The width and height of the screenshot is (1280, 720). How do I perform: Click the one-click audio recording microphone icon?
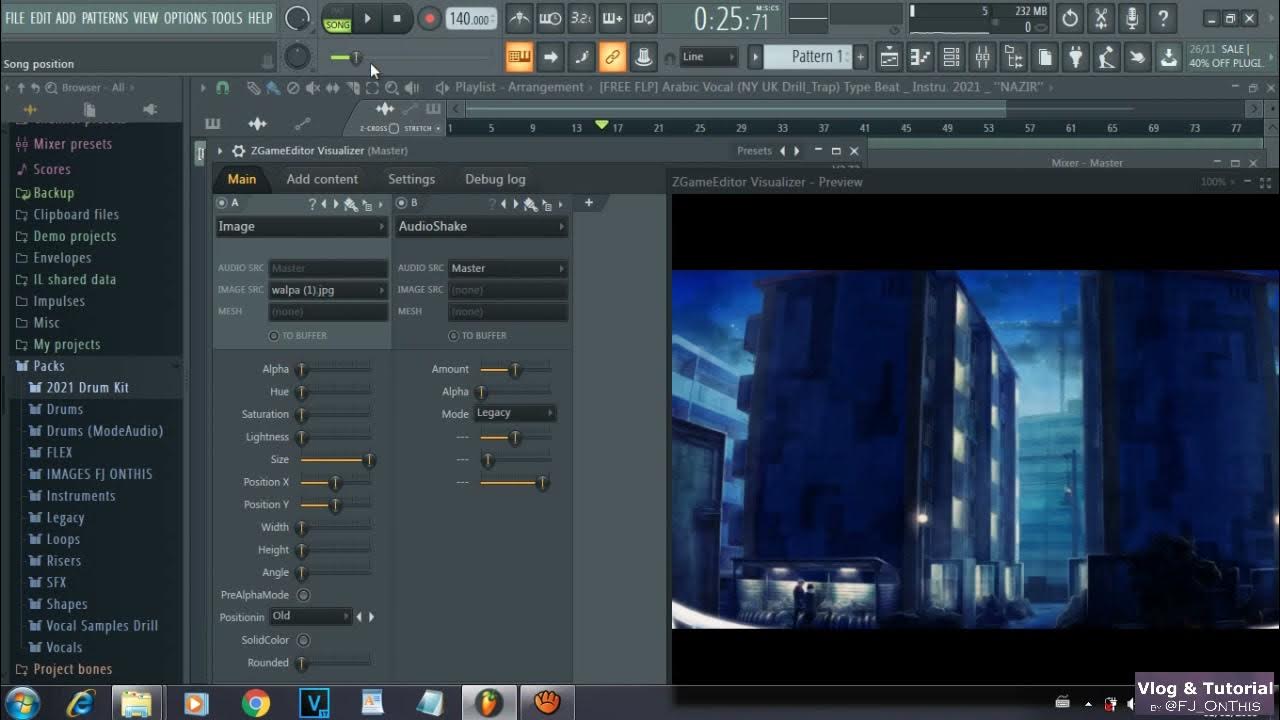pyautogui.click(x=1132, y=18)
